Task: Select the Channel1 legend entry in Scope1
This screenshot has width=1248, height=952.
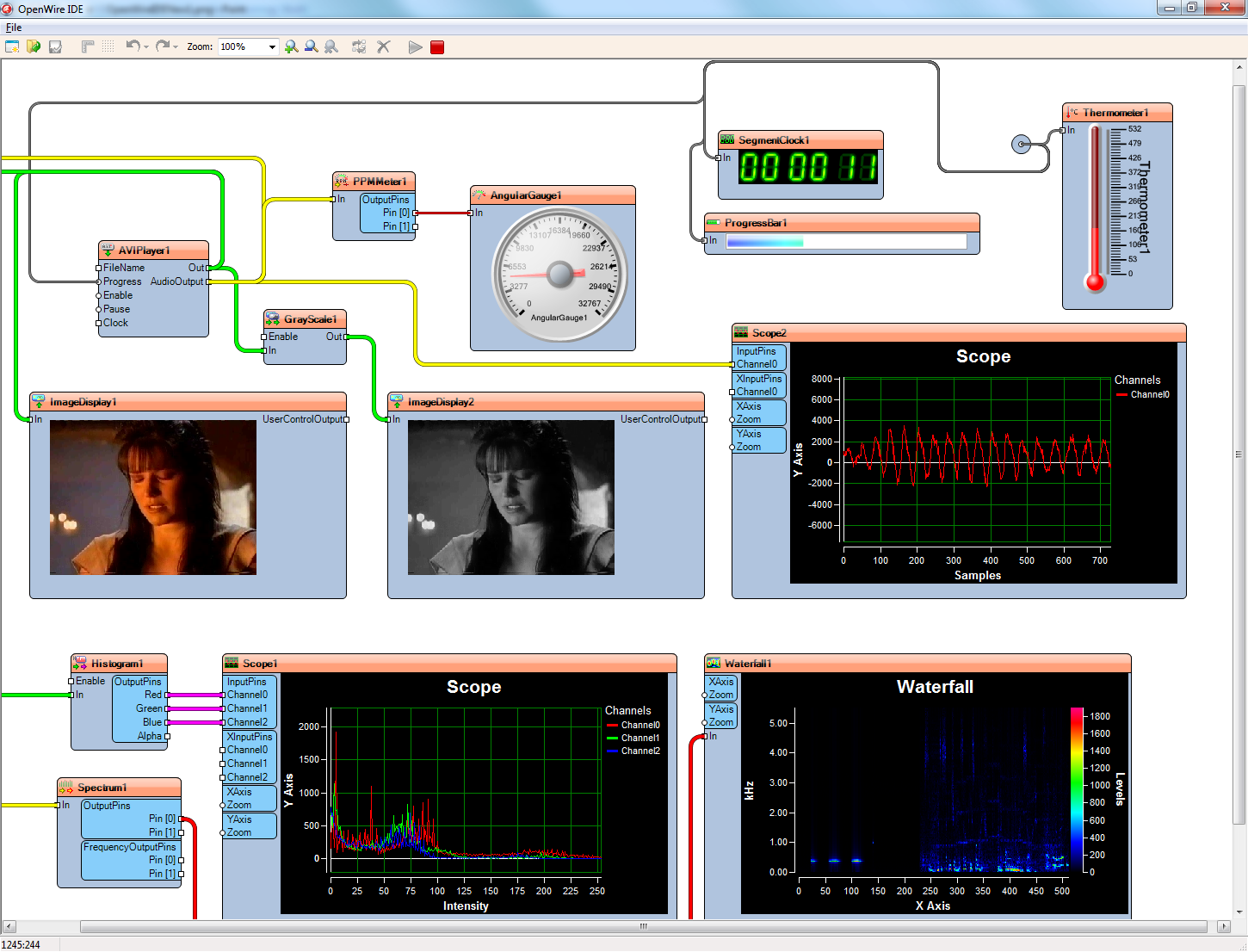Action: coord(633,738)
